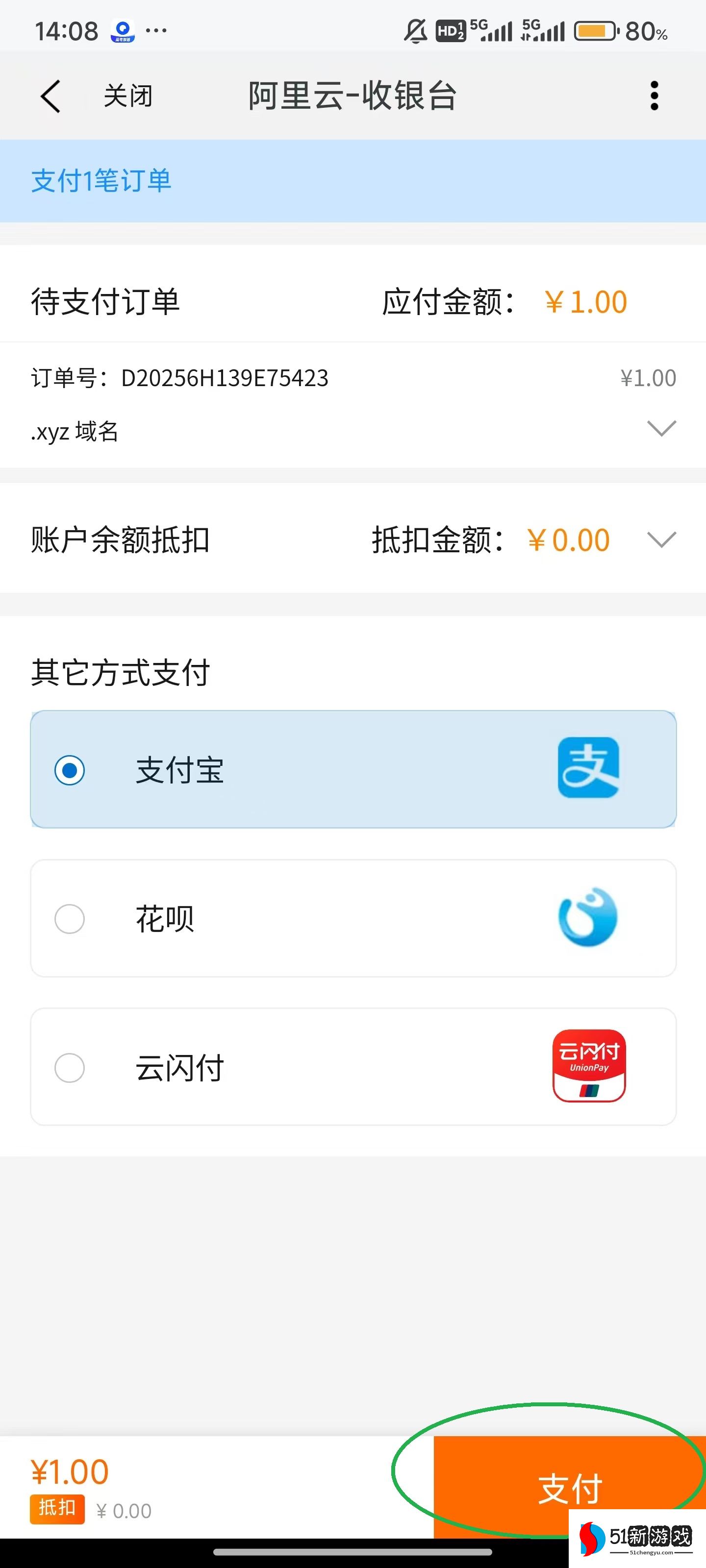Tap the Huabei logo icon
The image size is (706, 1568).
[x=588, y=917]
